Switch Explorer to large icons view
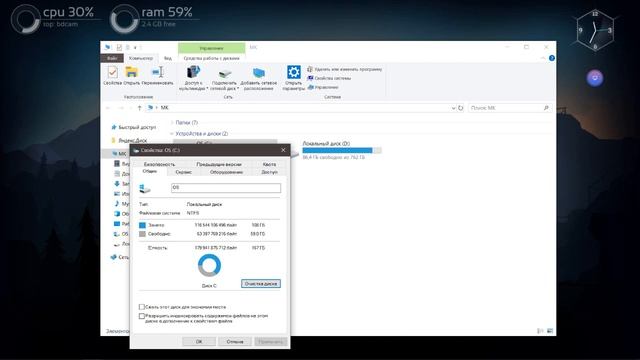The height and width of the screenshot is (360, 640). [550, 331]
